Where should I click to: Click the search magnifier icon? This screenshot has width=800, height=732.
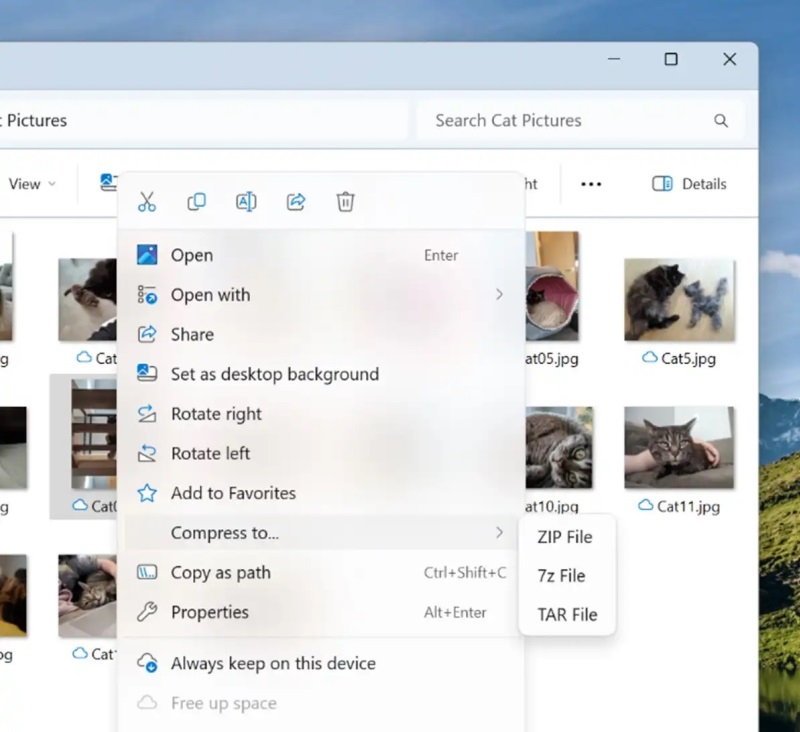pos(720,121)
